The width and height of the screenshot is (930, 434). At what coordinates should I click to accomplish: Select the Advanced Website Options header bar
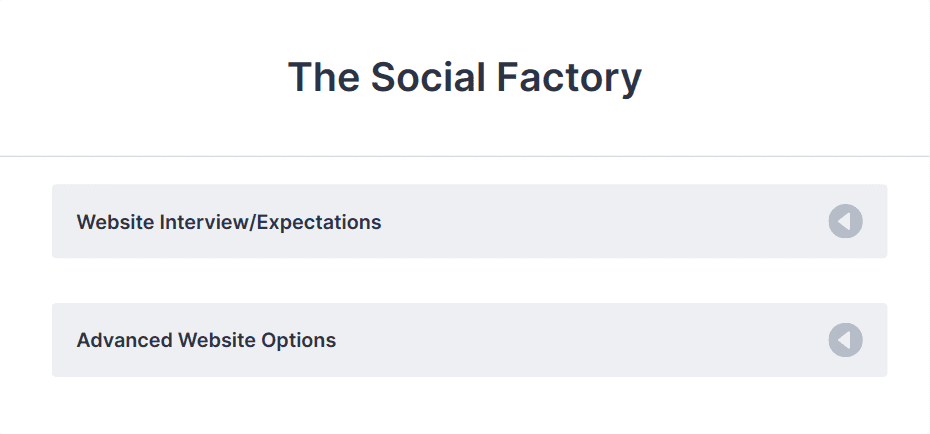click(469, 340)
